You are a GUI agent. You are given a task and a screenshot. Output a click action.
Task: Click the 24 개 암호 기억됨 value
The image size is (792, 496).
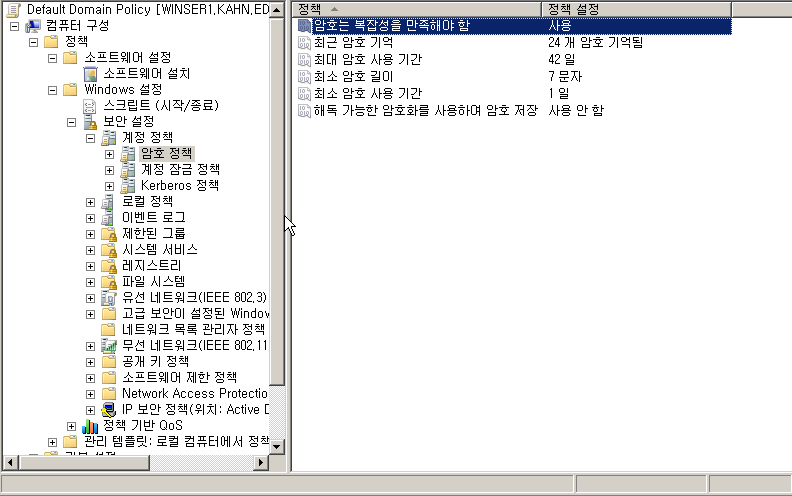(x=596, y=43)
